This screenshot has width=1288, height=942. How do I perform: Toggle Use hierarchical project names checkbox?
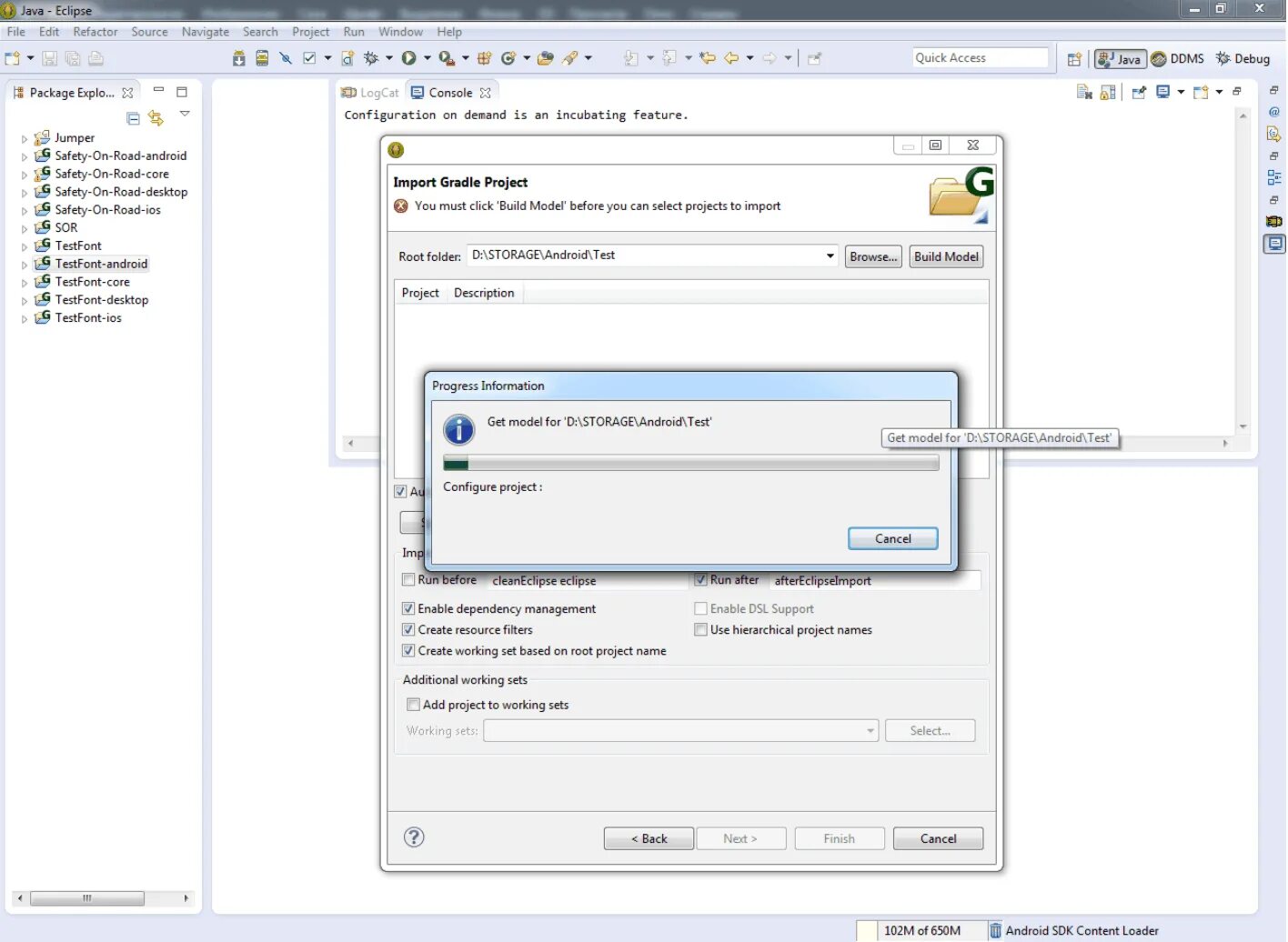click(x=700, y=629)
